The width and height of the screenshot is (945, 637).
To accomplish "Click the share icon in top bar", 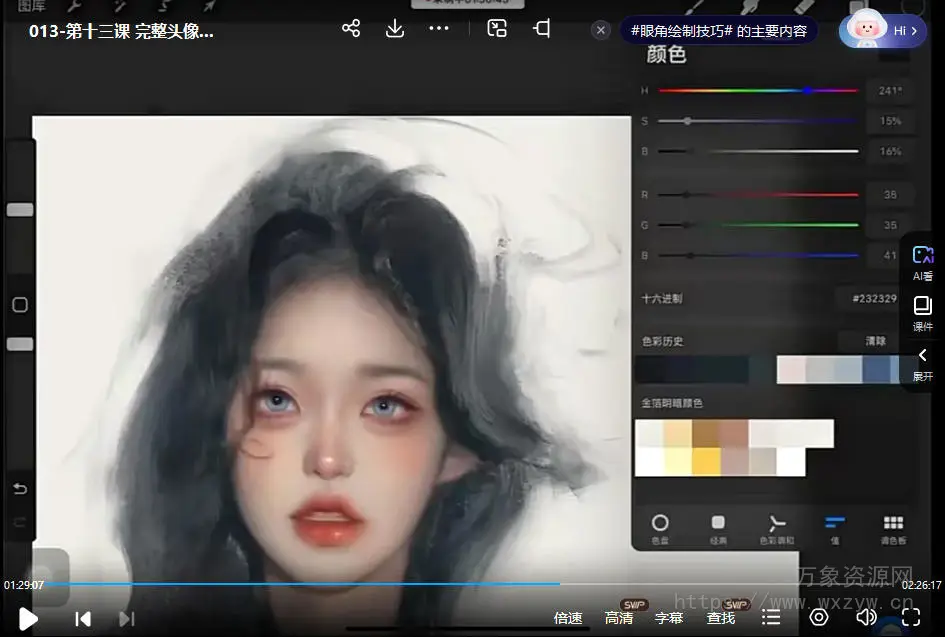I will pyautogui.click(x=351, y=29).
